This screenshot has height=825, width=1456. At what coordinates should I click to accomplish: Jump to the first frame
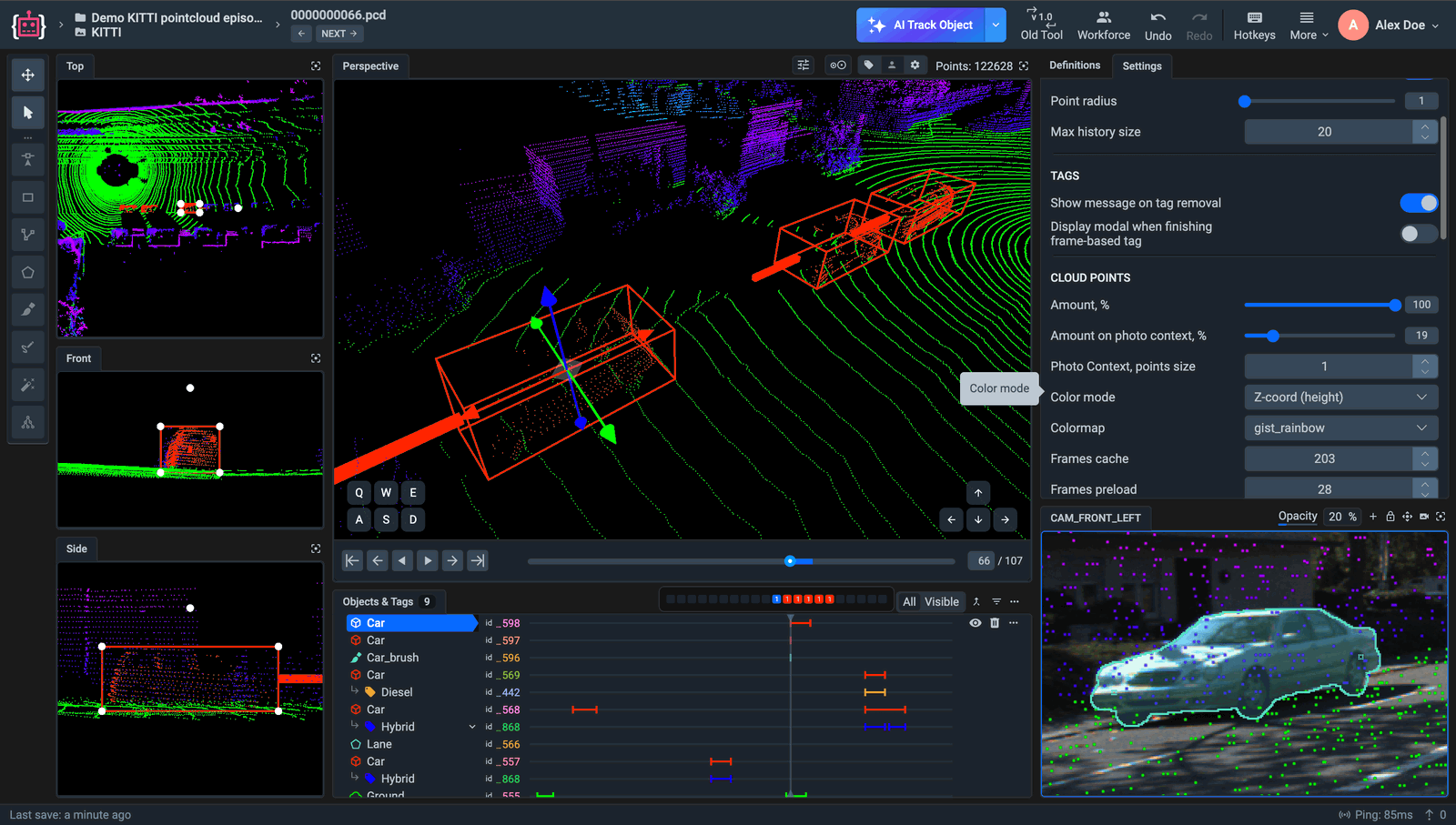pyautogui.click(x=352, y=561)
